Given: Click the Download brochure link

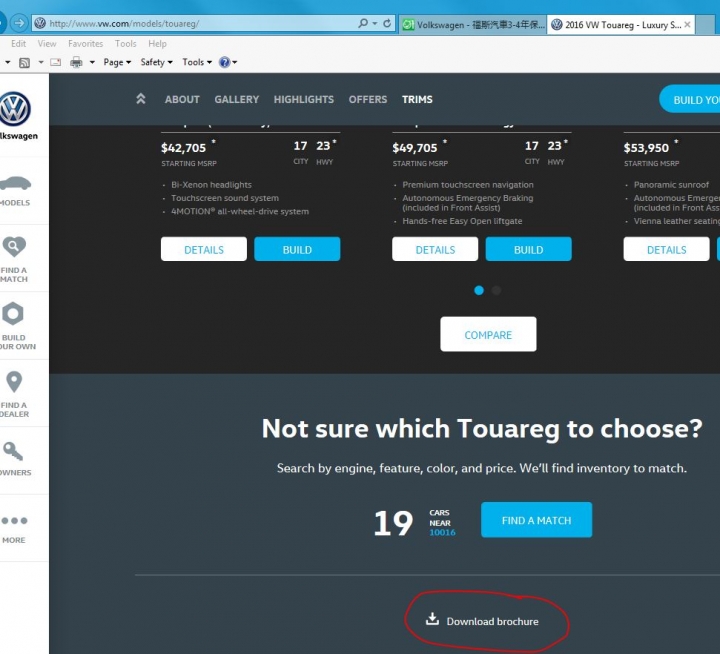Looking at the screenshot, I should [x=492, y=621].
